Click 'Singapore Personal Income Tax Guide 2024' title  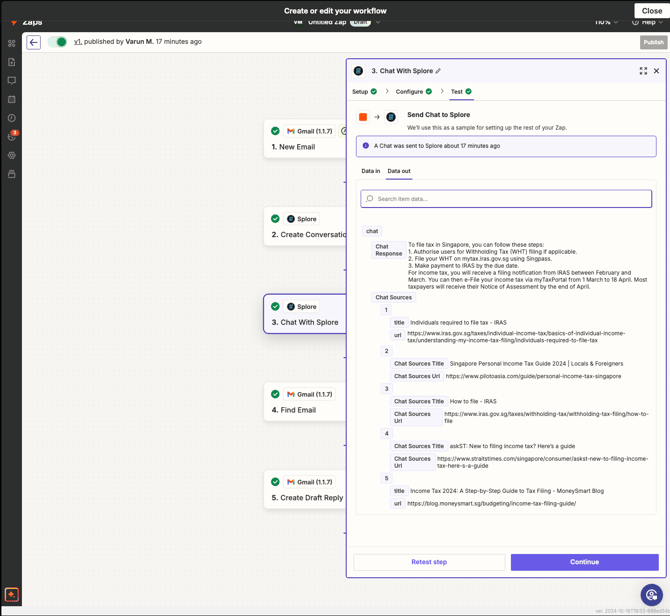[536, 364]
